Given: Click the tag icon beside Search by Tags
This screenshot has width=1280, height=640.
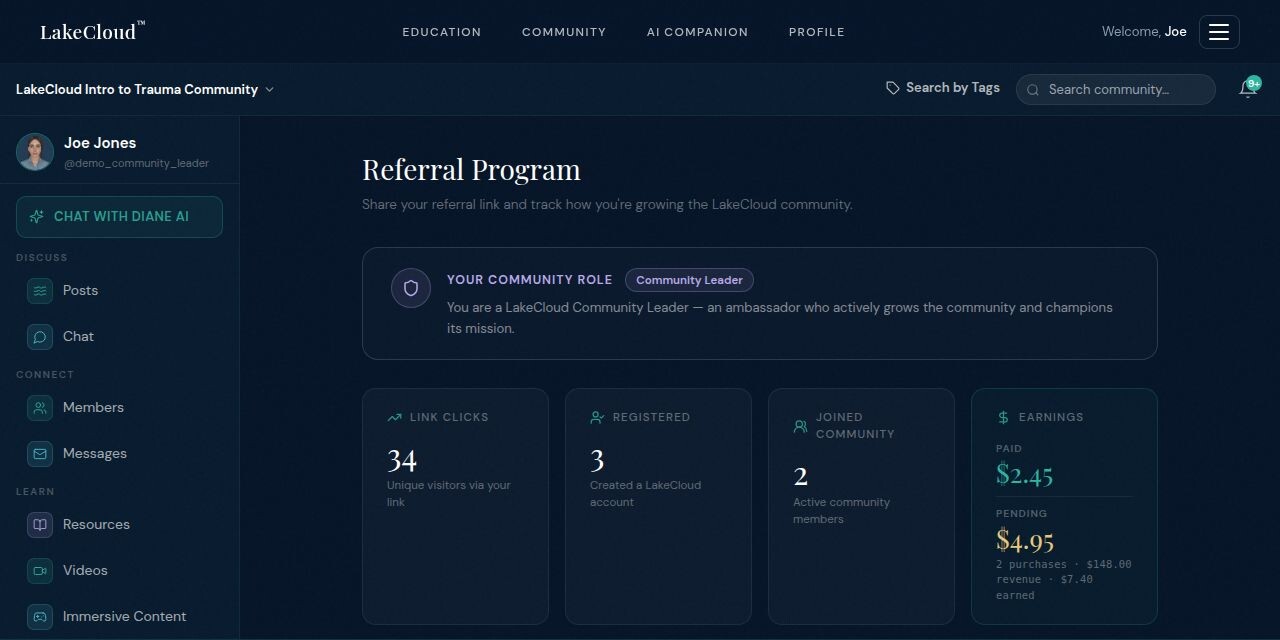Looking at the screenshot, I should pos(893,88).
